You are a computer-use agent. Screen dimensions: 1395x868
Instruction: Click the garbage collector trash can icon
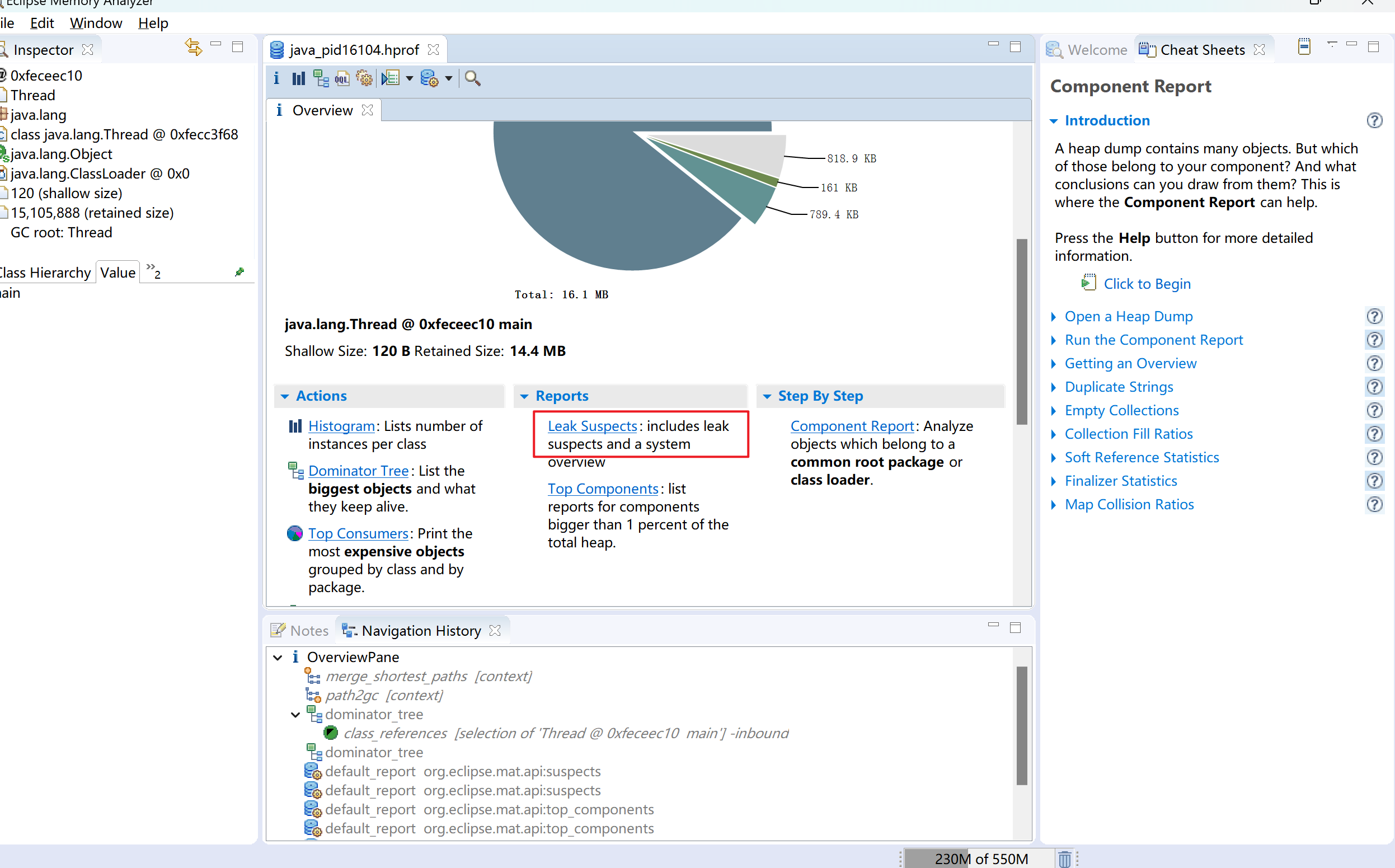point(1064,859)
